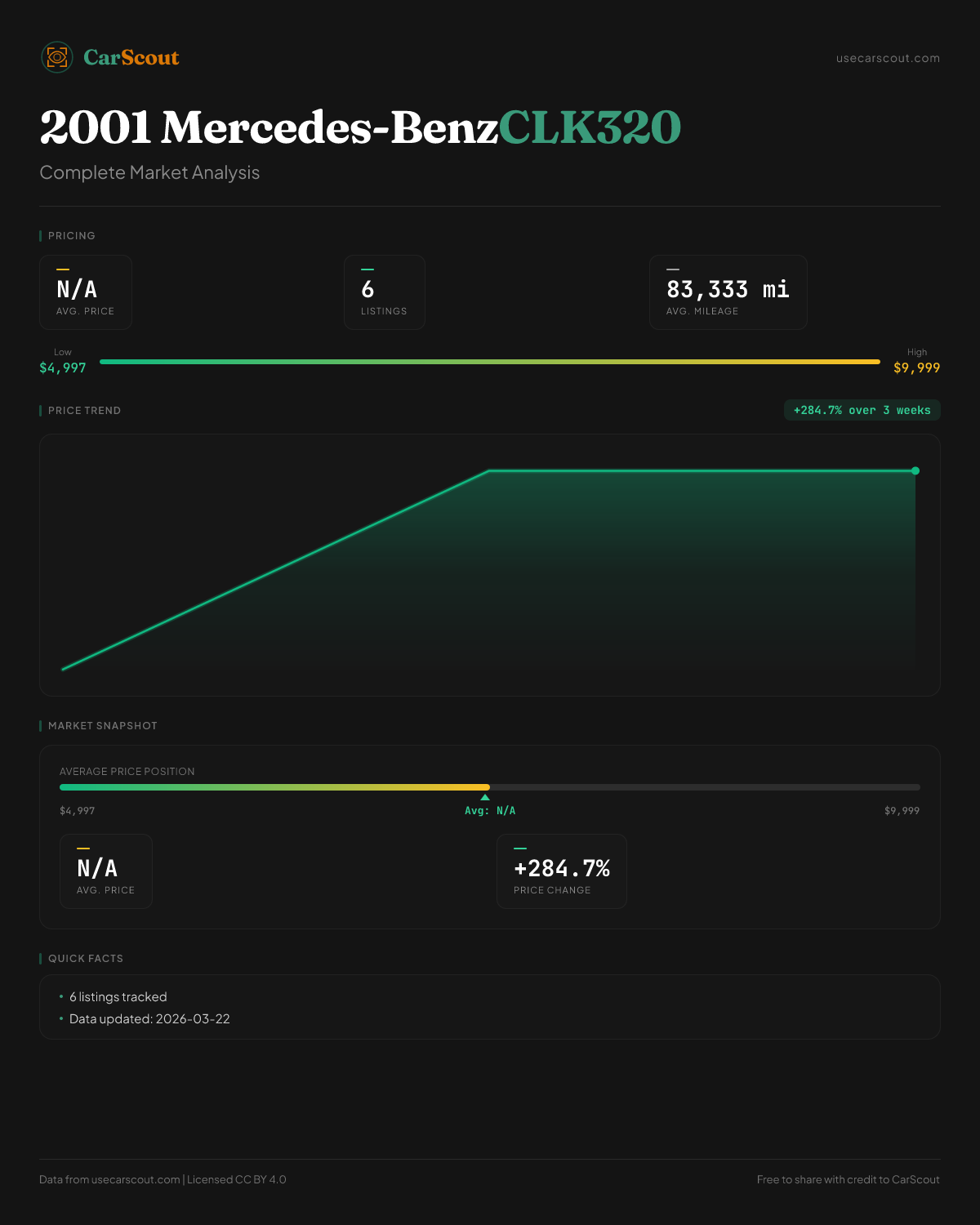Click the price trend endpoint dot
The width and height of the screenshot is (980, 1225).
pos(915,470)
